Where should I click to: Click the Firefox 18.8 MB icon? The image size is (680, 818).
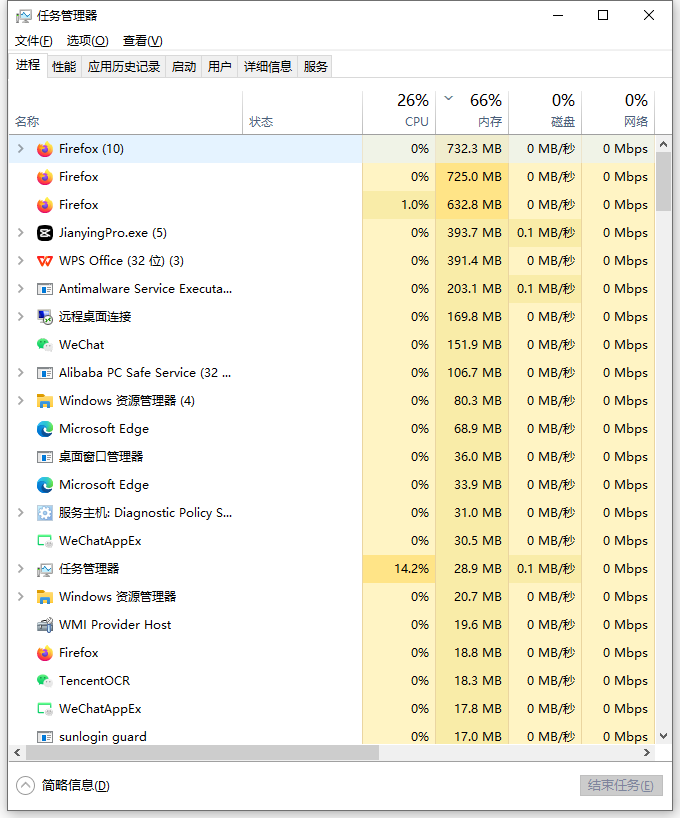click(45, 653)
